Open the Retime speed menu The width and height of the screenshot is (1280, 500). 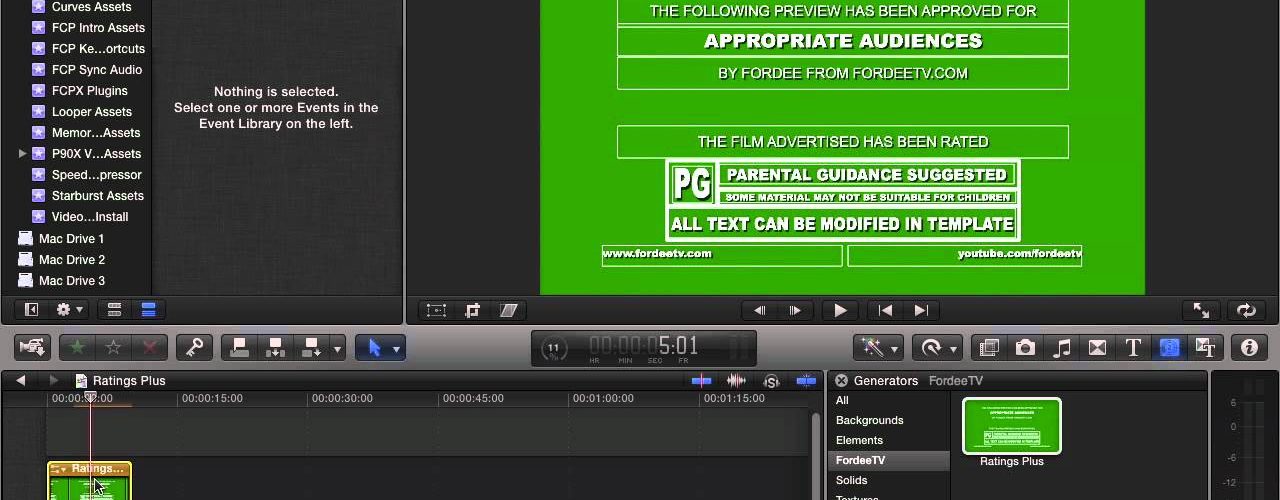pos(937,347)
